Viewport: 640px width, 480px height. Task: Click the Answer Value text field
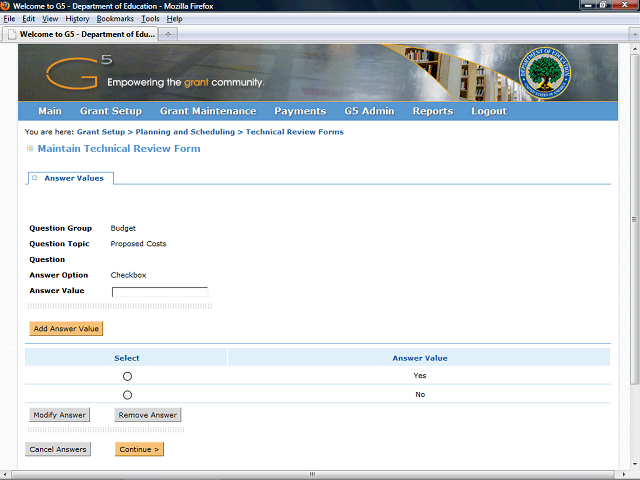[160, 292]
